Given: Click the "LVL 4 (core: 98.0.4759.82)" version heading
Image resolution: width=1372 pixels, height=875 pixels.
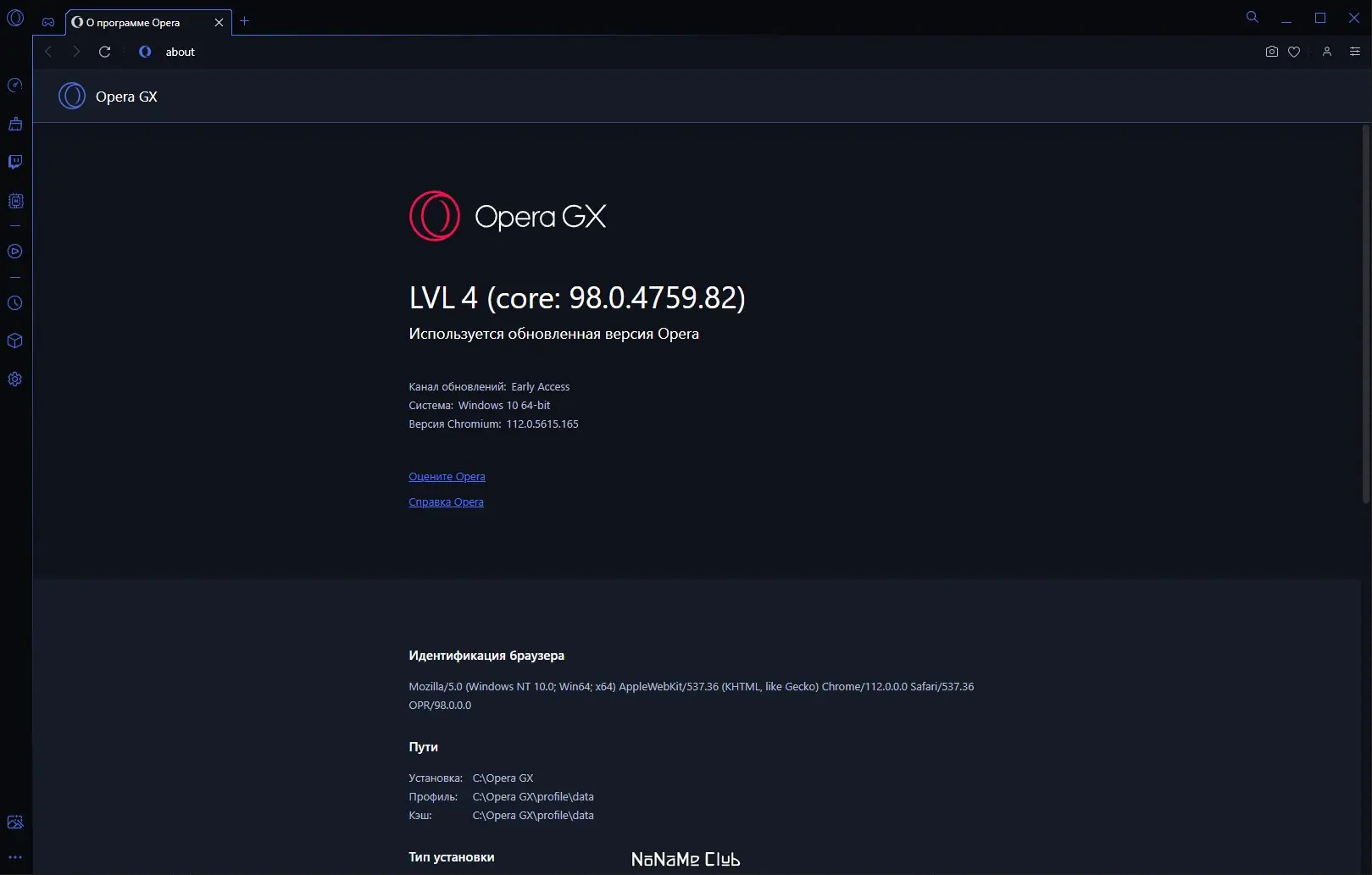Looking at the screenshot, I should click(577, 297).
